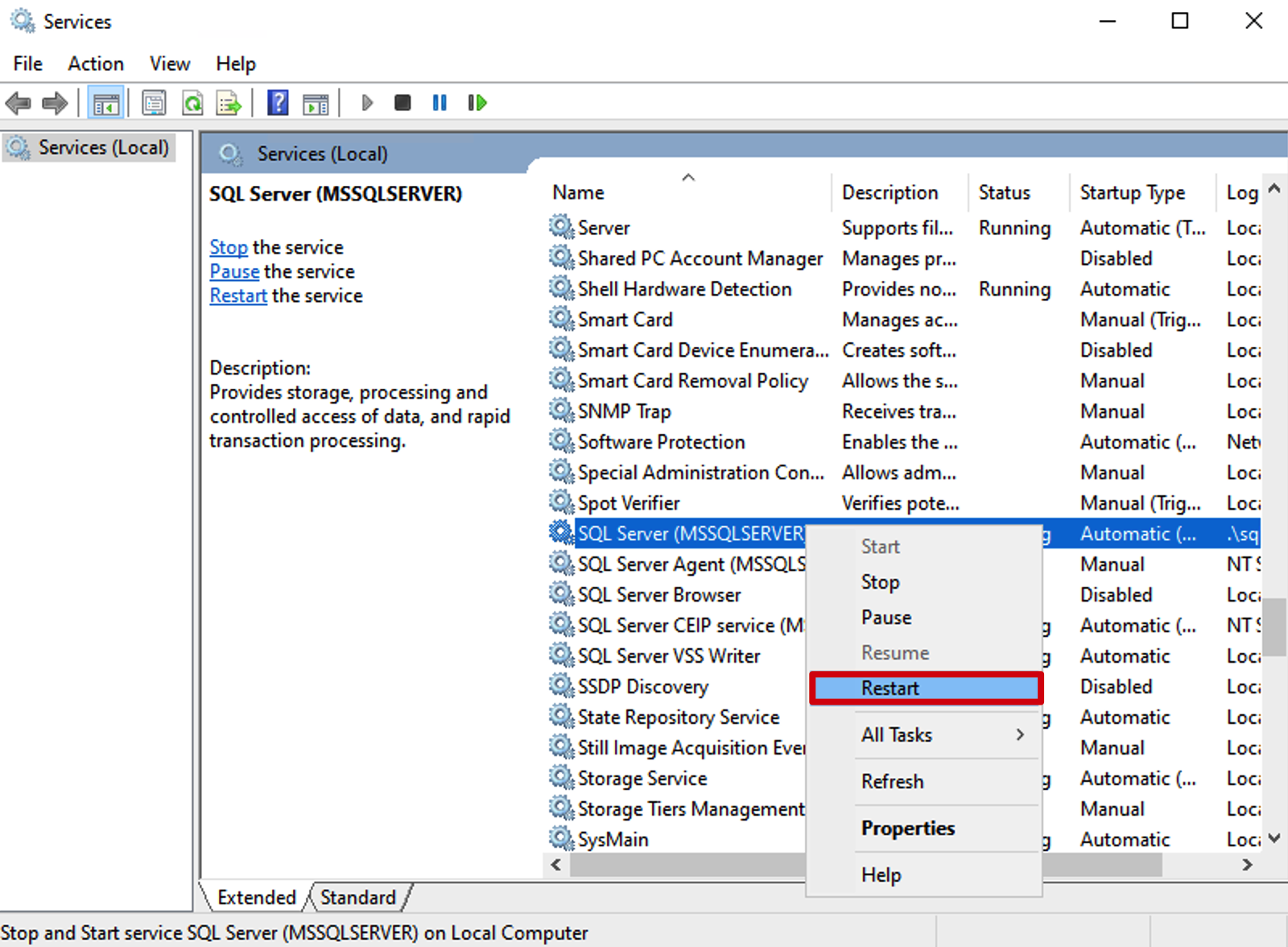This screenshot has width=1288, height=947.
Task: Click the gear icon beside SQL Server Browser
Action: 561,594
